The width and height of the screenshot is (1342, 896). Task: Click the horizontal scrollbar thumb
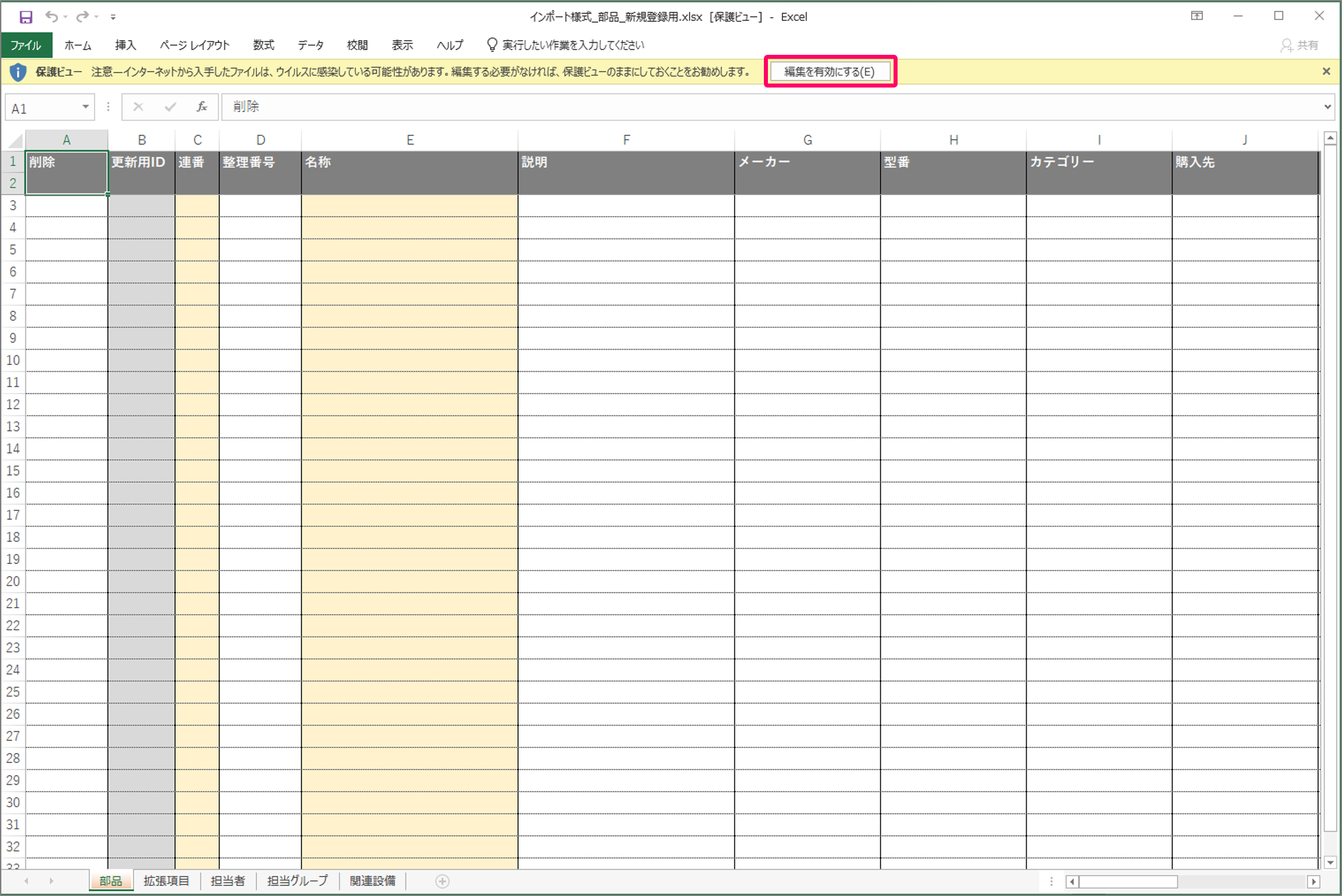click(1128, 881)
